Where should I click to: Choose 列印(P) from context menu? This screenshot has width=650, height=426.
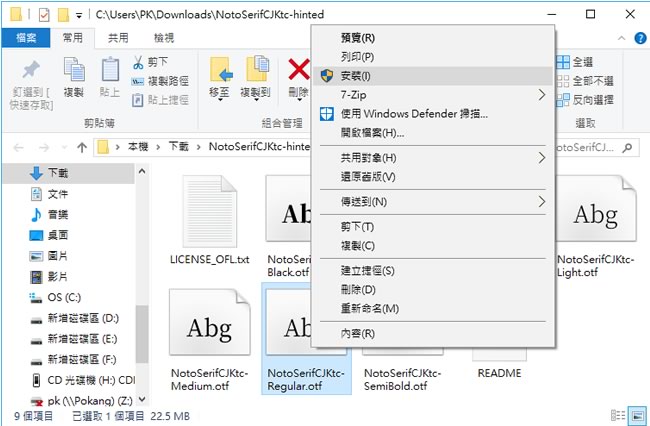tap(433, 57)
